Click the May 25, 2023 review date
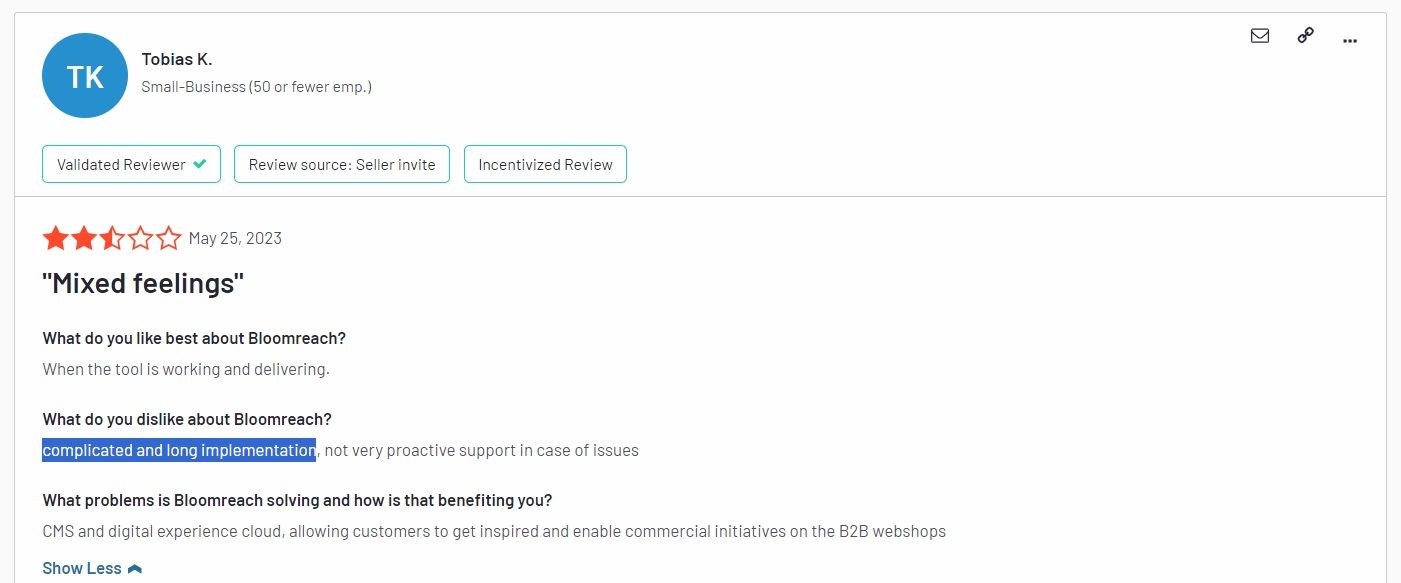 [x=235, y=238]
